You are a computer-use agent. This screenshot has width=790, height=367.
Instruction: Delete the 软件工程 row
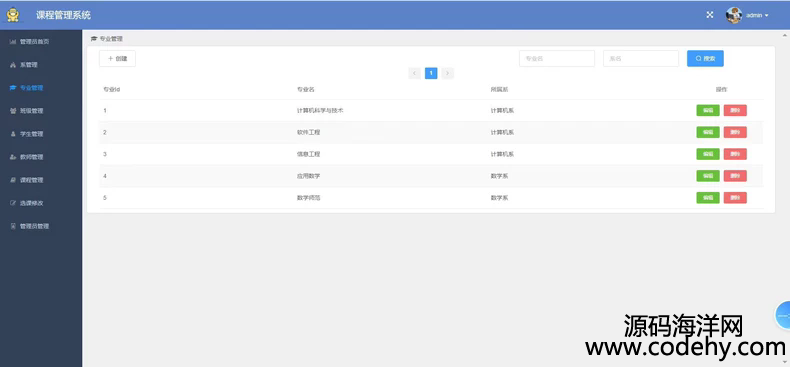coord(735,132)
